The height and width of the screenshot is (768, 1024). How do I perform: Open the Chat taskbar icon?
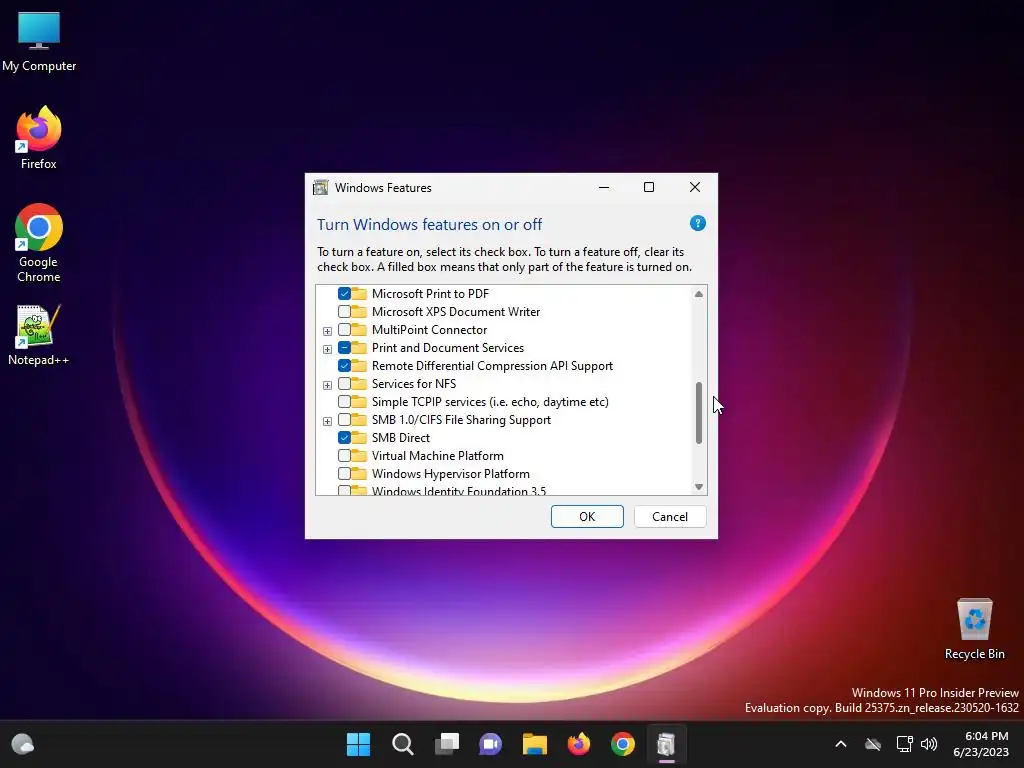tap(490, 744)
